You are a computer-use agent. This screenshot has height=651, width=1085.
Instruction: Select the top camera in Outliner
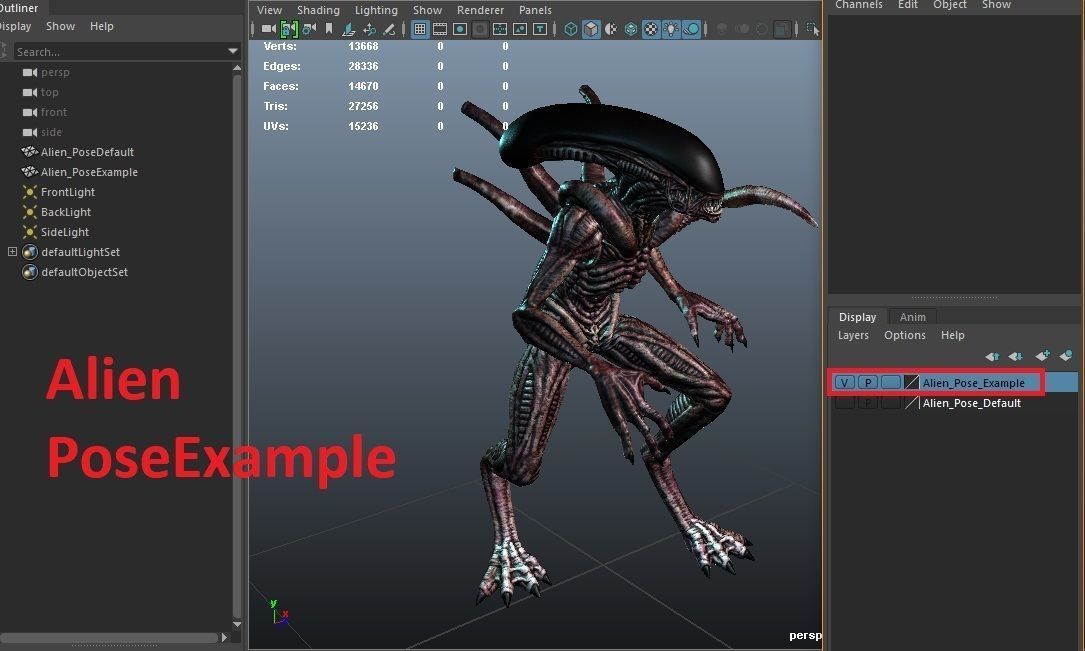[x=49, y=92]
